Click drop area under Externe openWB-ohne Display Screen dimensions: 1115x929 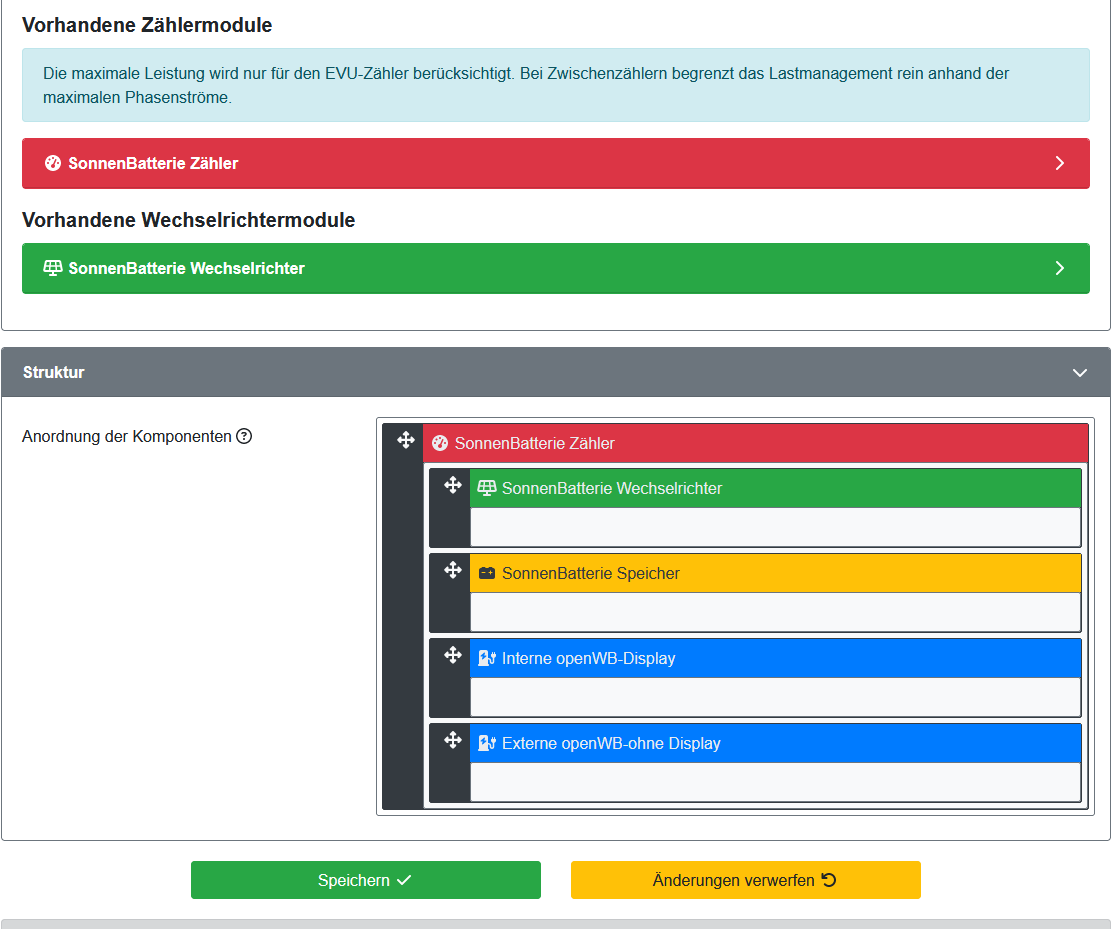(x=775, y=782)
